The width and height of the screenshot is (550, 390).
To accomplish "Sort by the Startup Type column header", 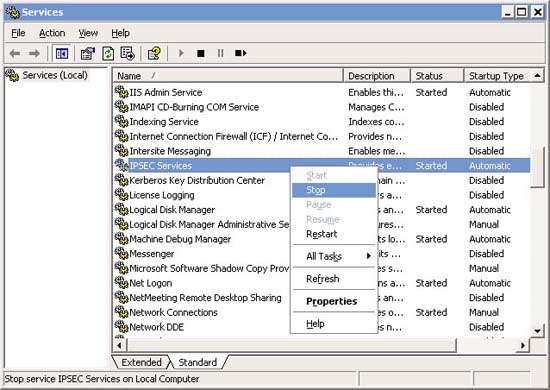I will point(497,76).
